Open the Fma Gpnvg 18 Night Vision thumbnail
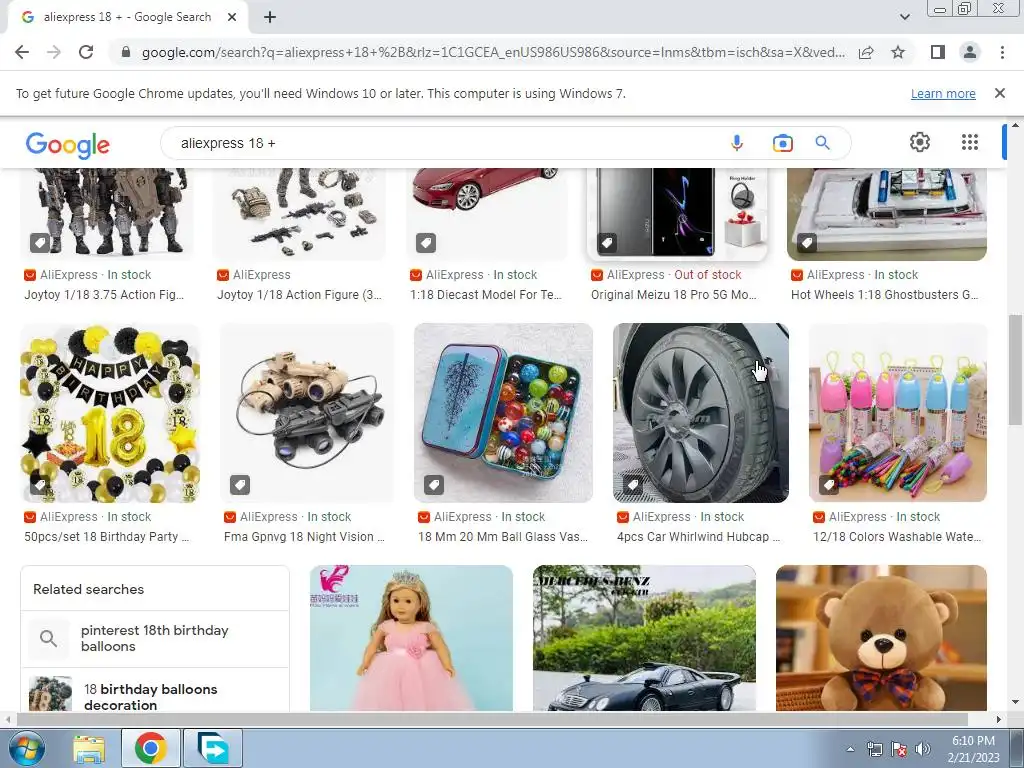 tap(307, 413)
